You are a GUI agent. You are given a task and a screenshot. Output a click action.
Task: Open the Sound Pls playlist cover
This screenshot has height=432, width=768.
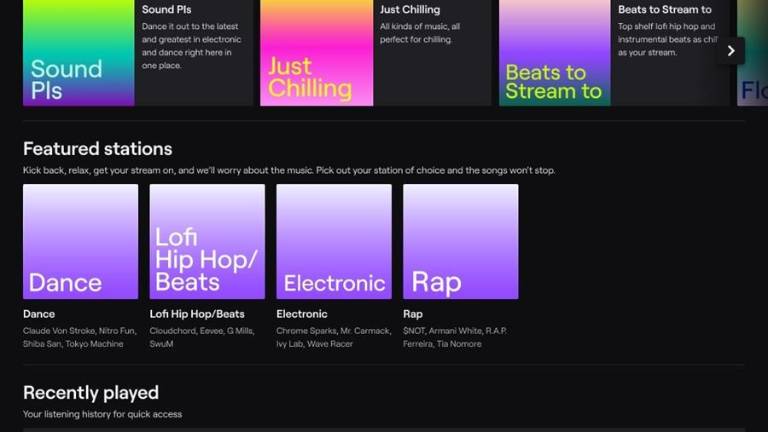[x=79, y=52]
